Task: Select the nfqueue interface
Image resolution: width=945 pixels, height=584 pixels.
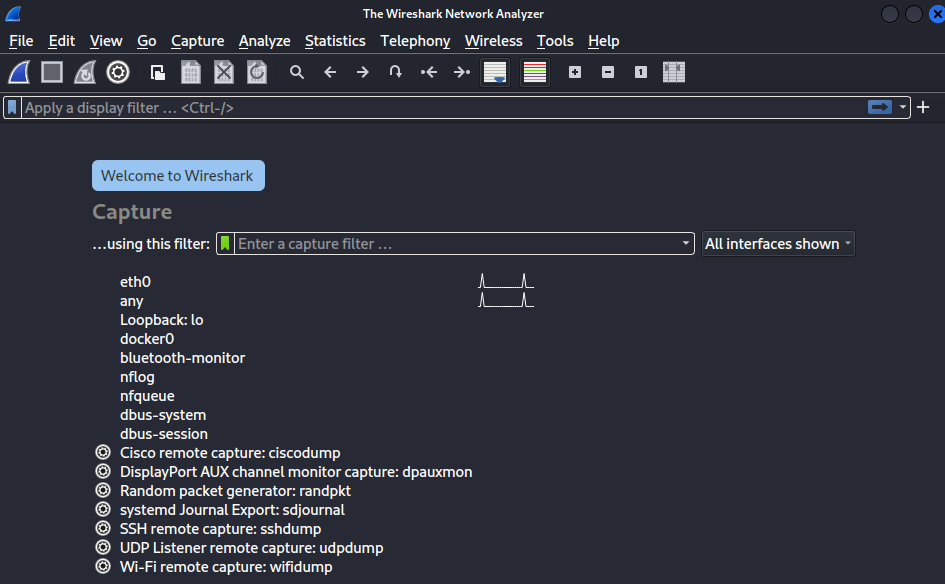Action: (147, 395)
